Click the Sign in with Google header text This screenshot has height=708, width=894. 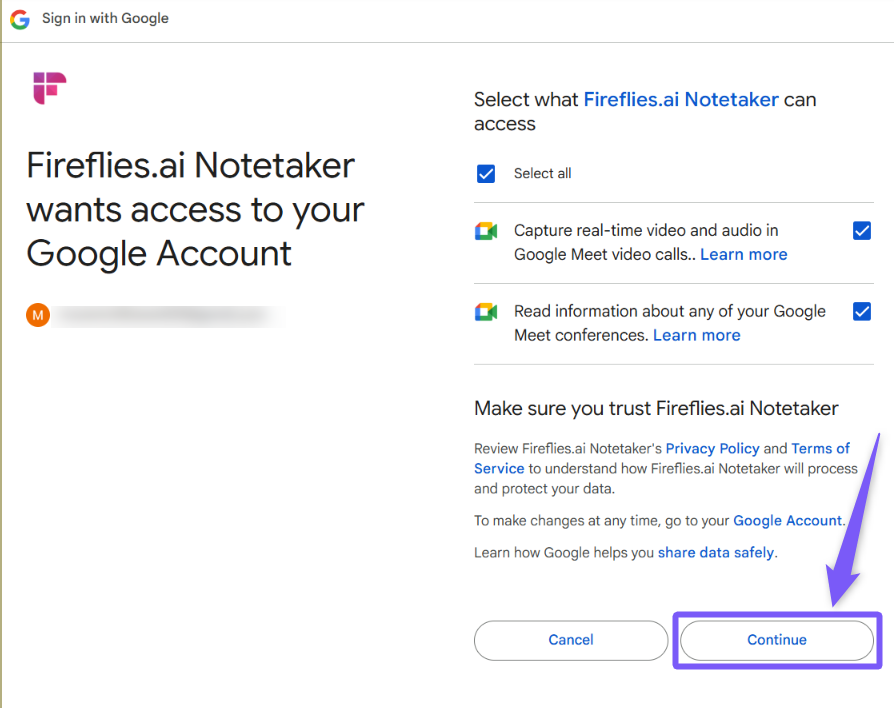tap(105, 19)
